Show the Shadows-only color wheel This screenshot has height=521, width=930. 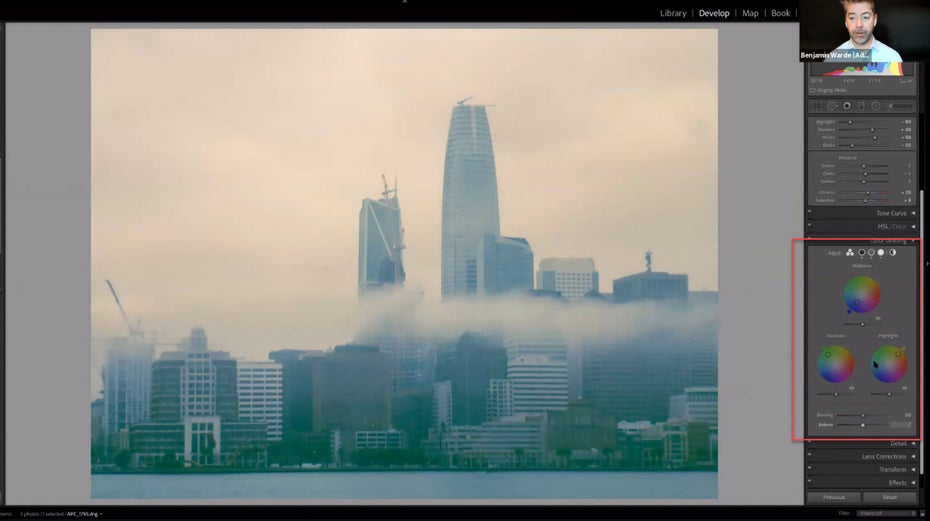[862, 253]
